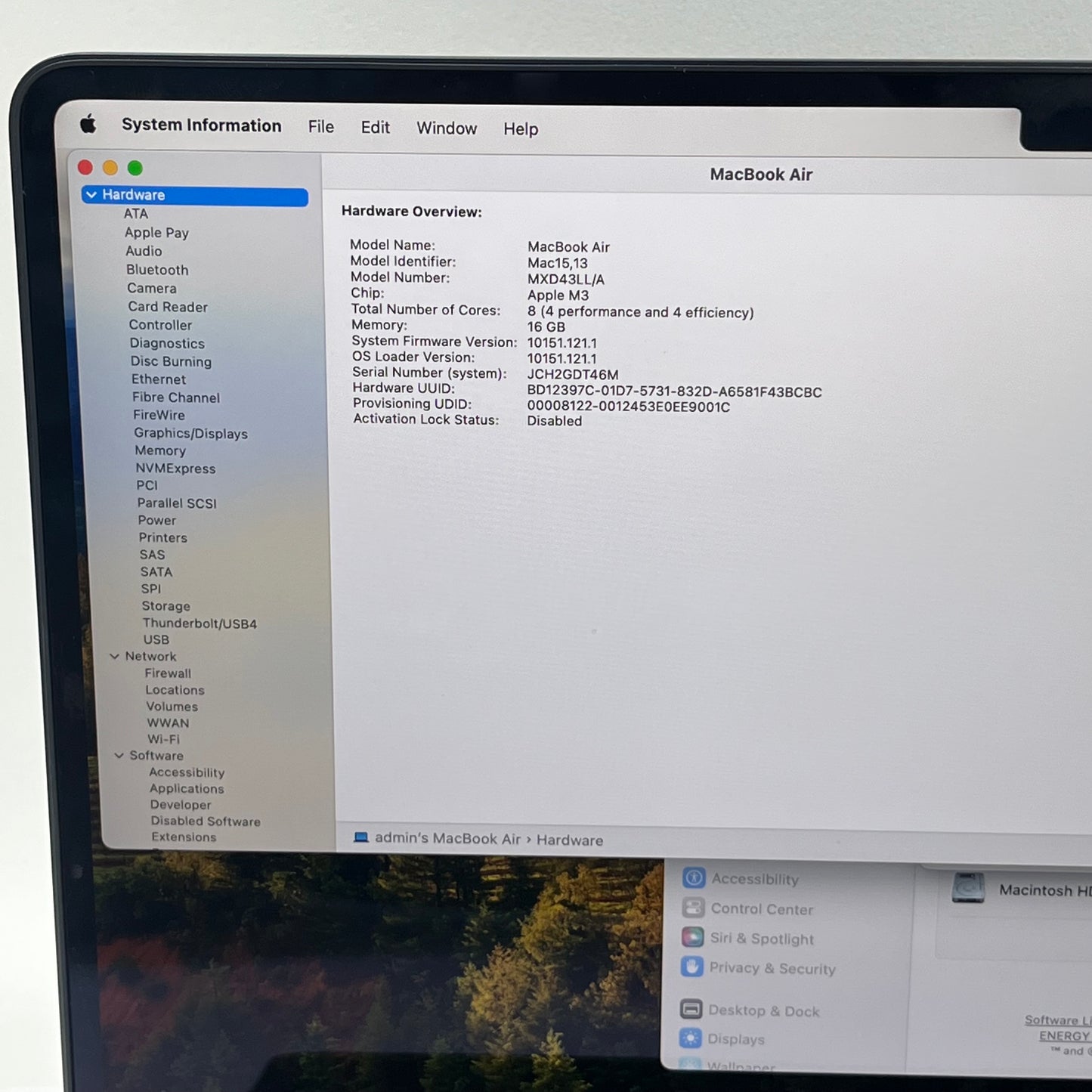Screen dimensions: 1092x1092
Task: Click the serial number JCH2GDT46M
Action: click(x=573, y=374)
